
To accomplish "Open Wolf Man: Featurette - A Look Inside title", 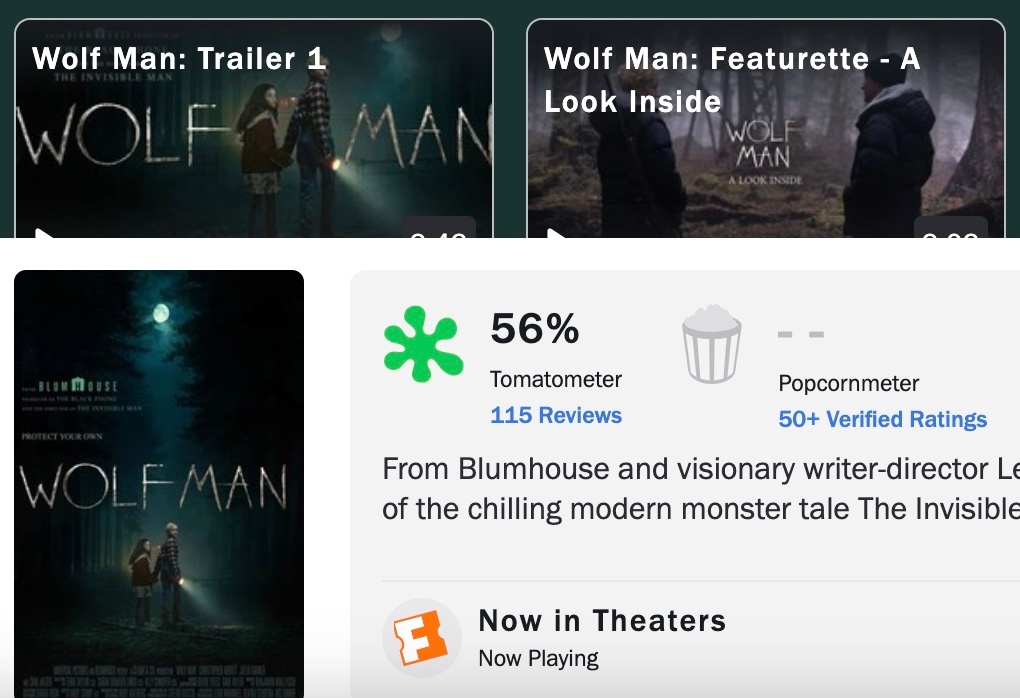I will tap(732, 80).
